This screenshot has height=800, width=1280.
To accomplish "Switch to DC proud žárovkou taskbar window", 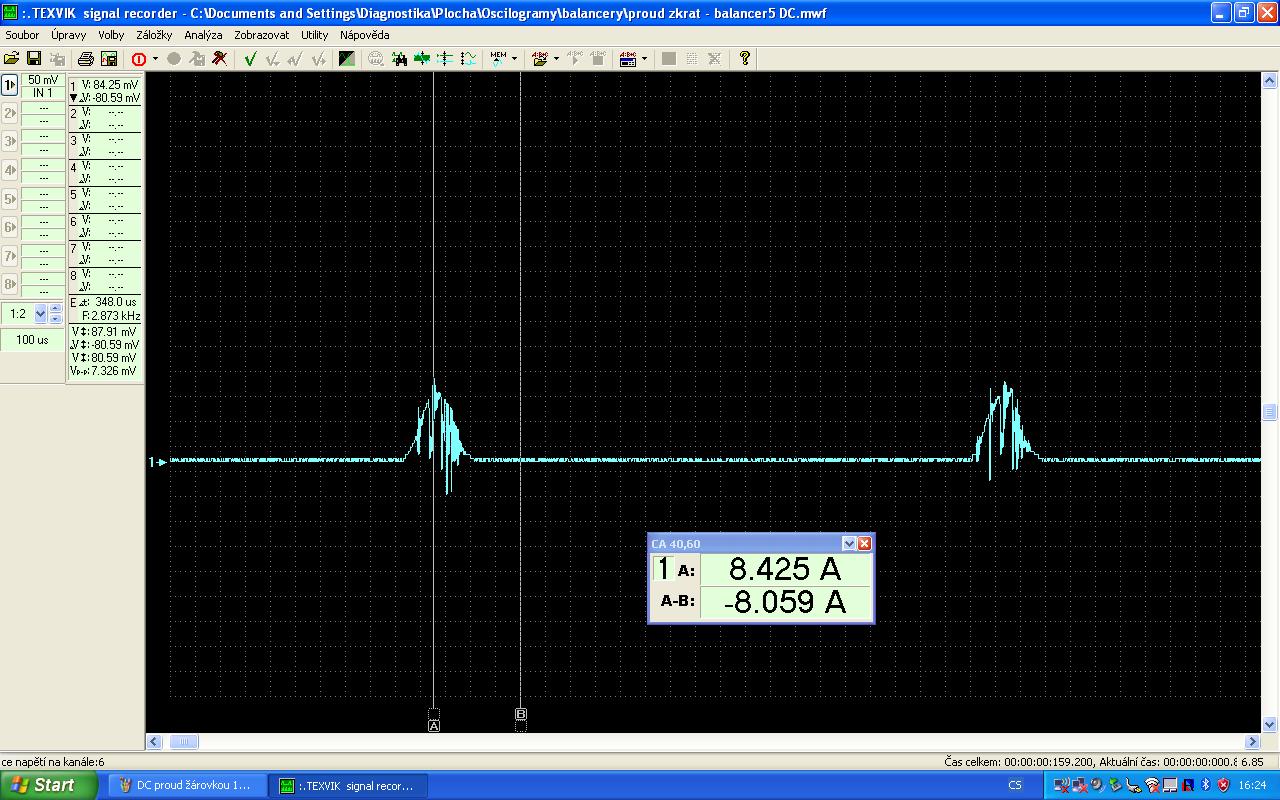I will point(187,785).
